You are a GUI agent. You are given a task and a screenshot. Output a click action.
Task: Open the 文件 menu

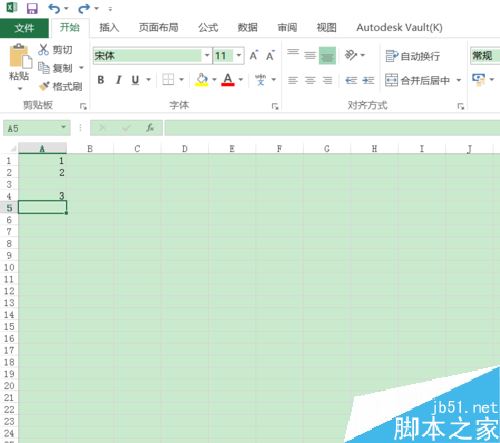click(x=24, y=28)
